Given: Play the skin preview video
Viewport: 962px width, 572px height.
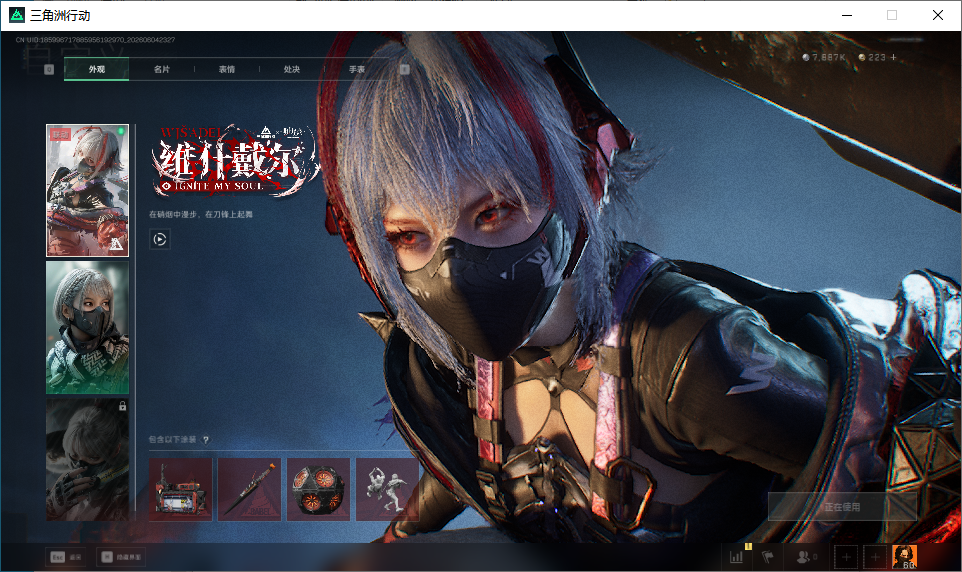Looking at the screenshot, I should tap(160, 239).
